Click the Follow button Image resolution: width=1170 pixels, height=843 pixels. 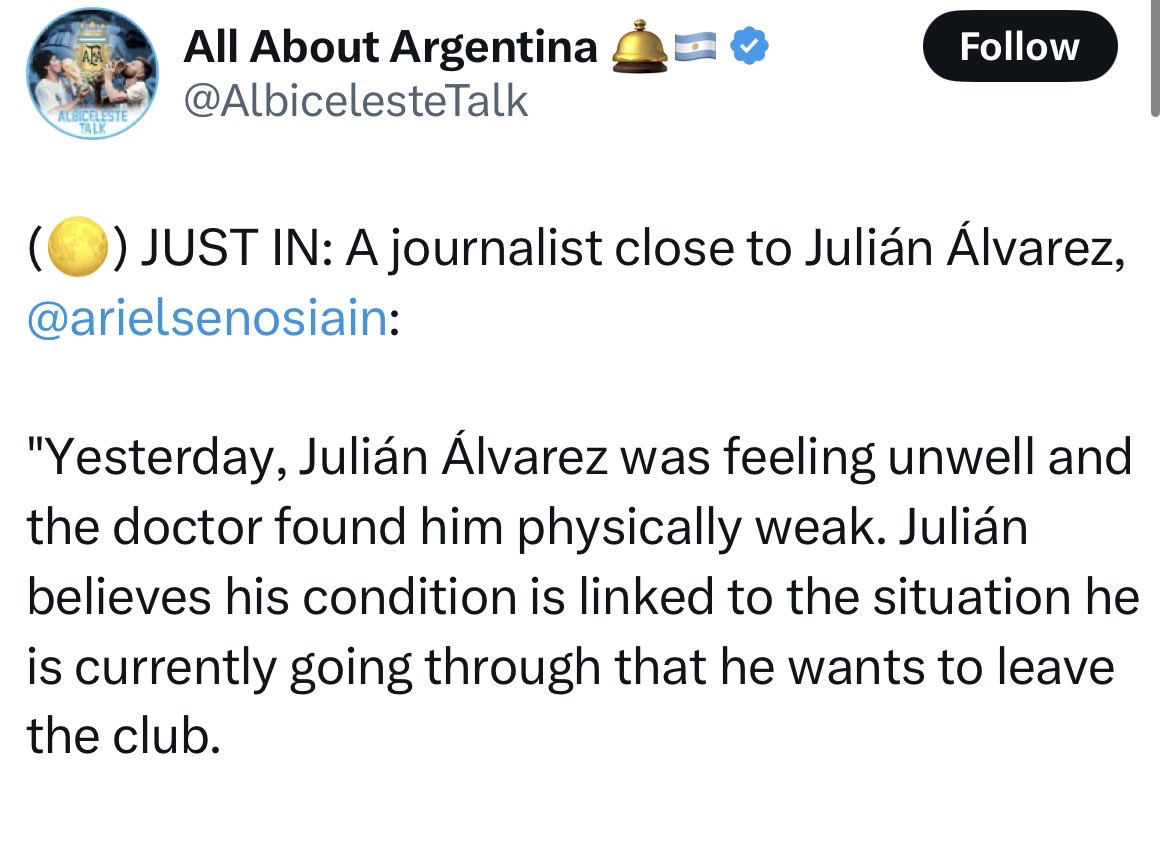tap(1019, 46)
